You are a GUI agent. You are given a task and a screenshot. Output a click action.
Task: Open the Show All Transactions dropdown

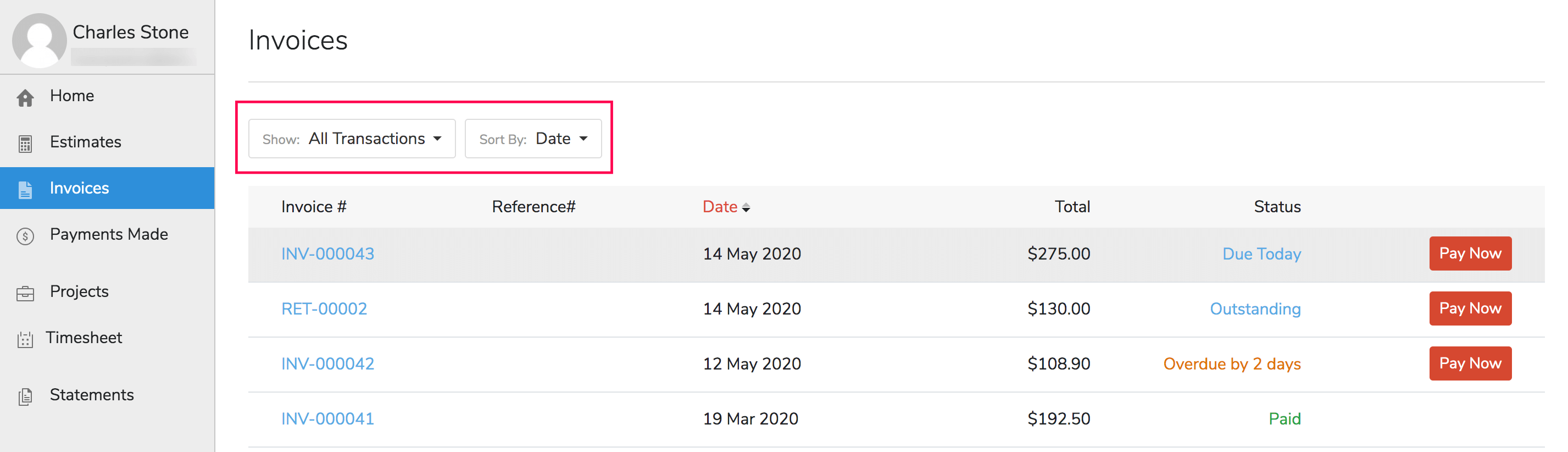[352, 139]
